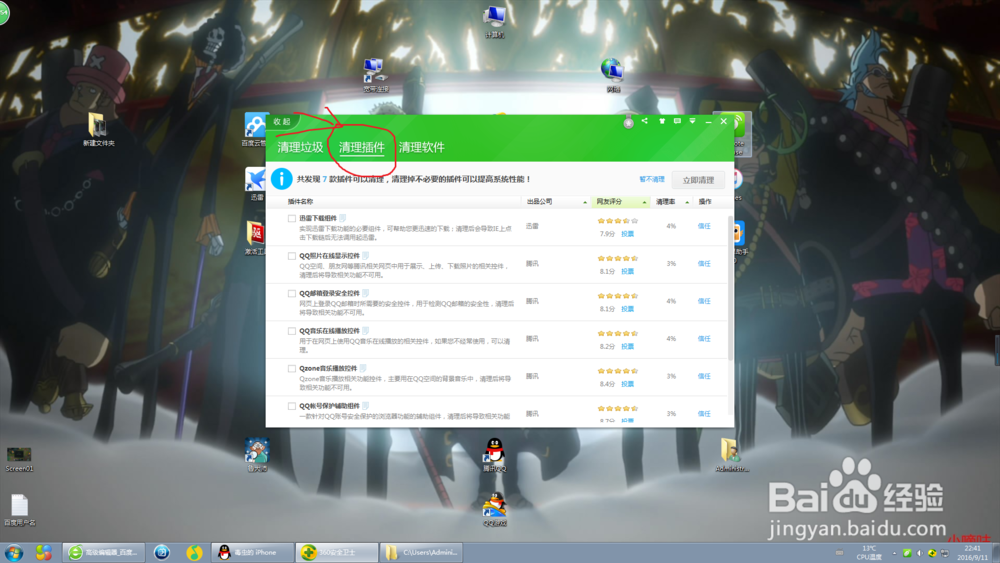The width and height of the screenshot is (1000, 563).
Task: Check the QQ照片在线显示控件 checkbox
Action: click(291, 256)
